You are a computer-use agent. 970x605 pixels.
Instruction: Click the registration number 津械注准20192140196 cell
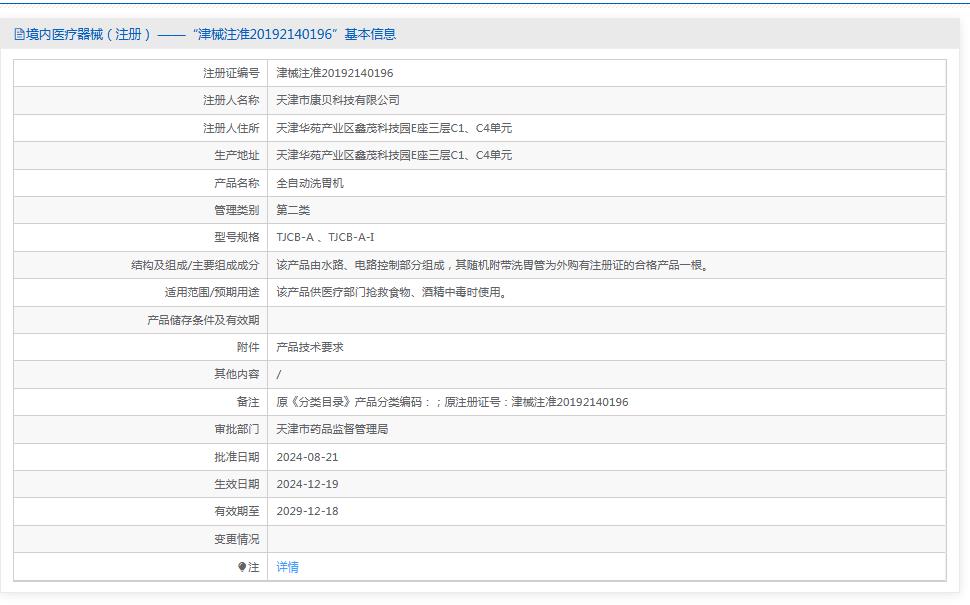335,72
